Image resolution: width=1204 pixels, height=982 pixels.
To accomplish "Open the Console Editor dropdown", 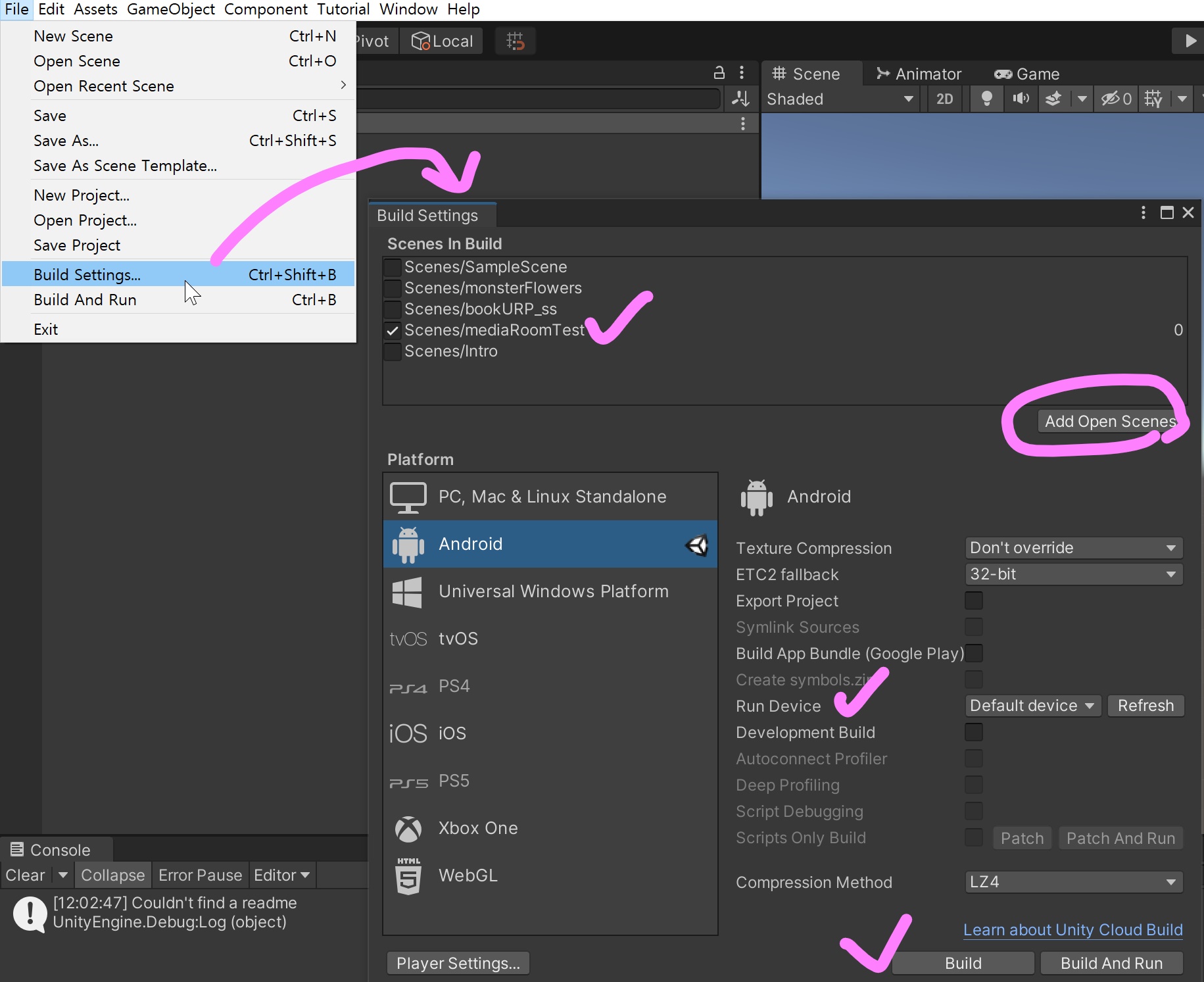I will pyautogui.click(x=282, y=875).
